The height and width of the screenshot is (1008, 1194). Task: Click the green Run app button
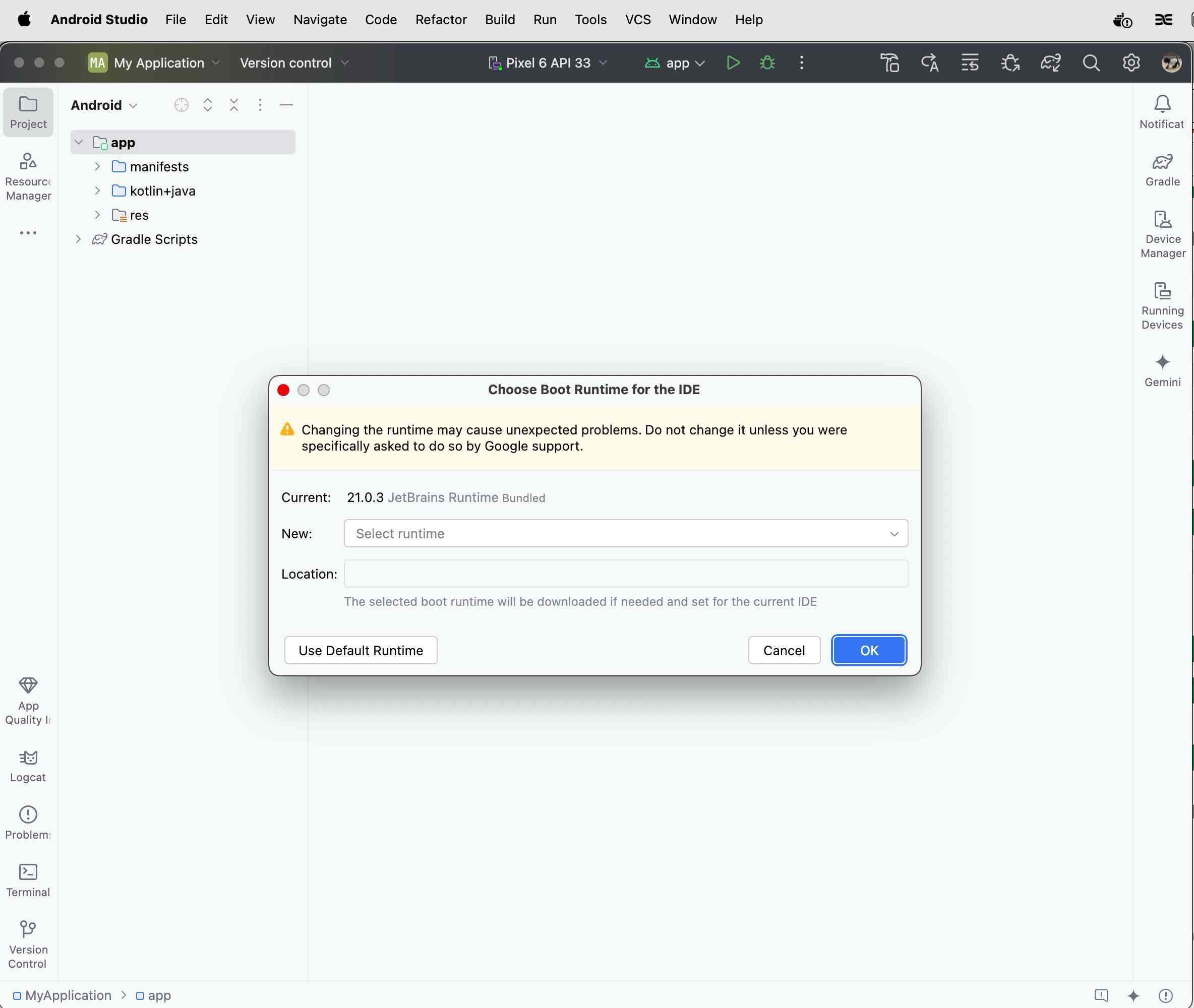[x=733, y=63]
